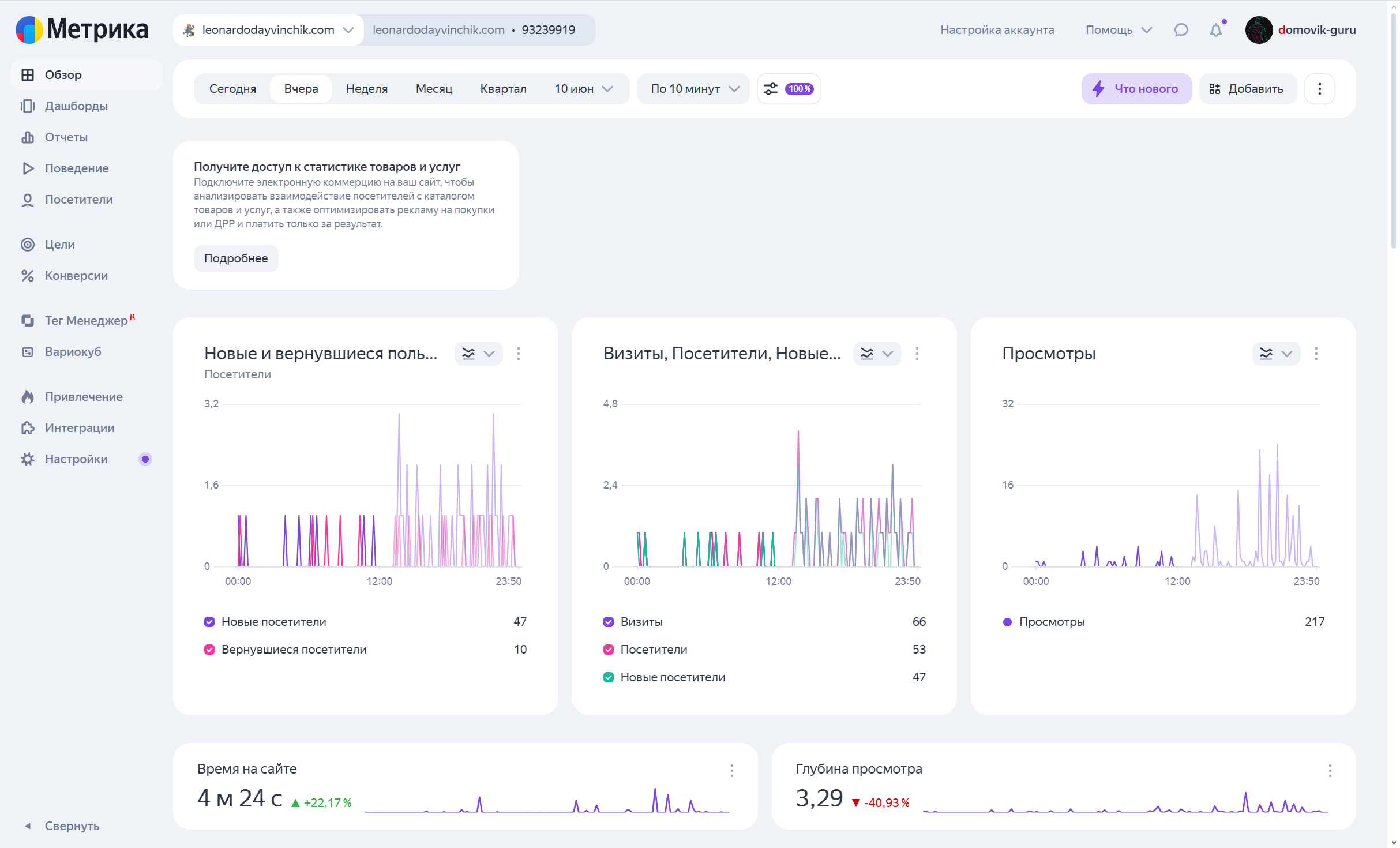Open the three-dot menu in top toolbar
This screenshot has height=848, width=1400.
(x=1319, y=89)
